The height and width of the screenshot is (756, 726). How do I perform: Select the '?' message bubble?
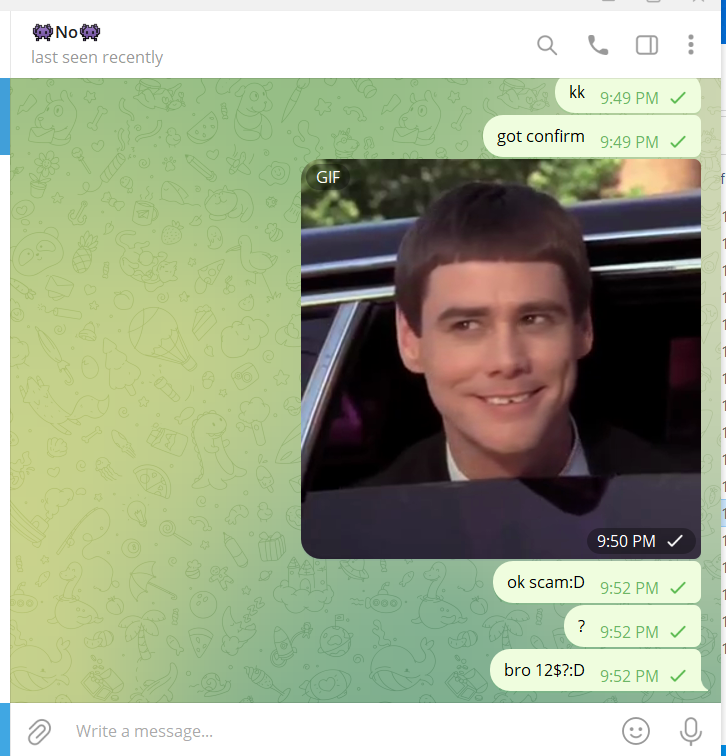pyautogui.click(x=632, y=626)
